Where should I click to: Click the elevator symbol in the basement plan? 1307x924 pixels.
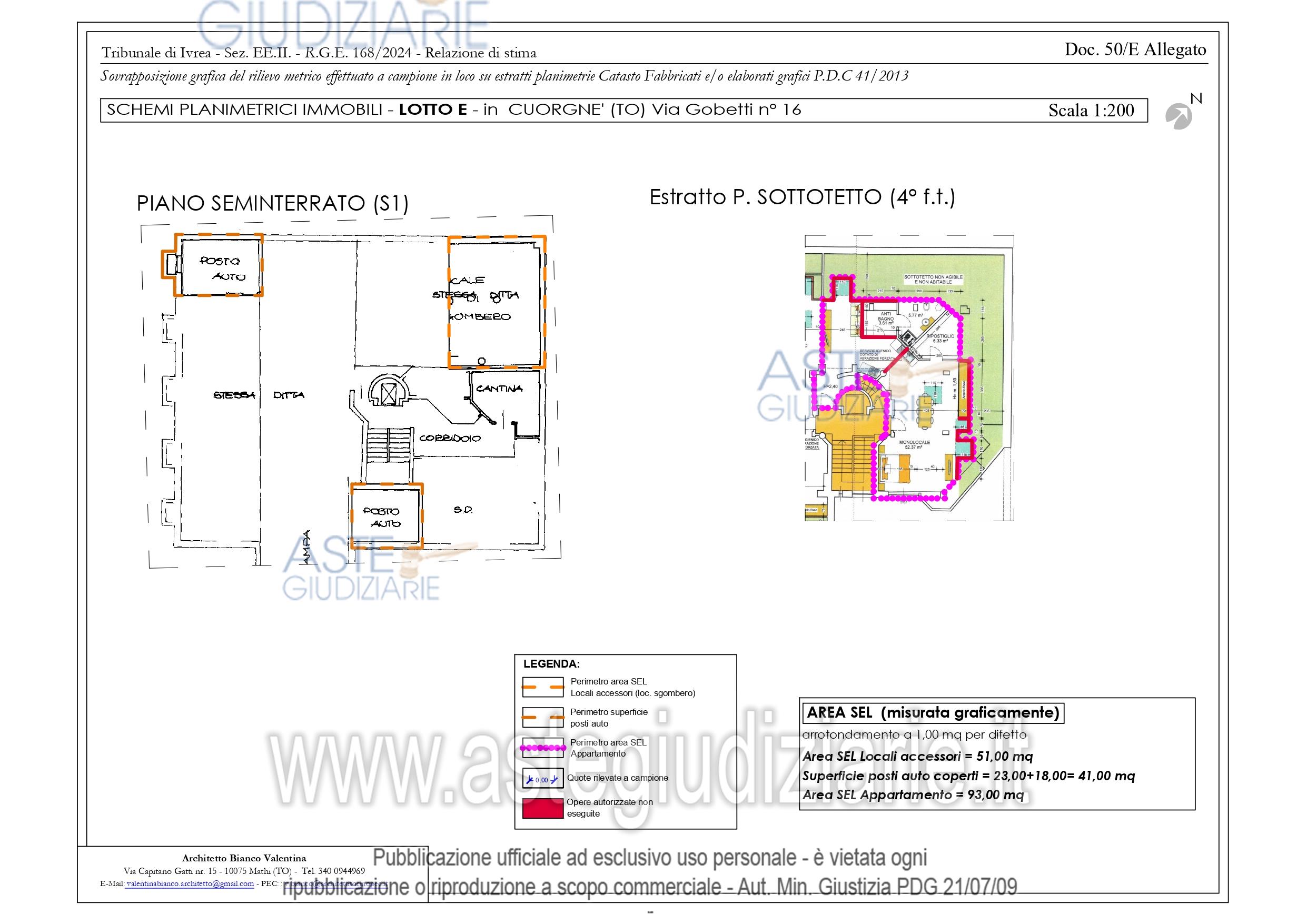pos(388,394)
